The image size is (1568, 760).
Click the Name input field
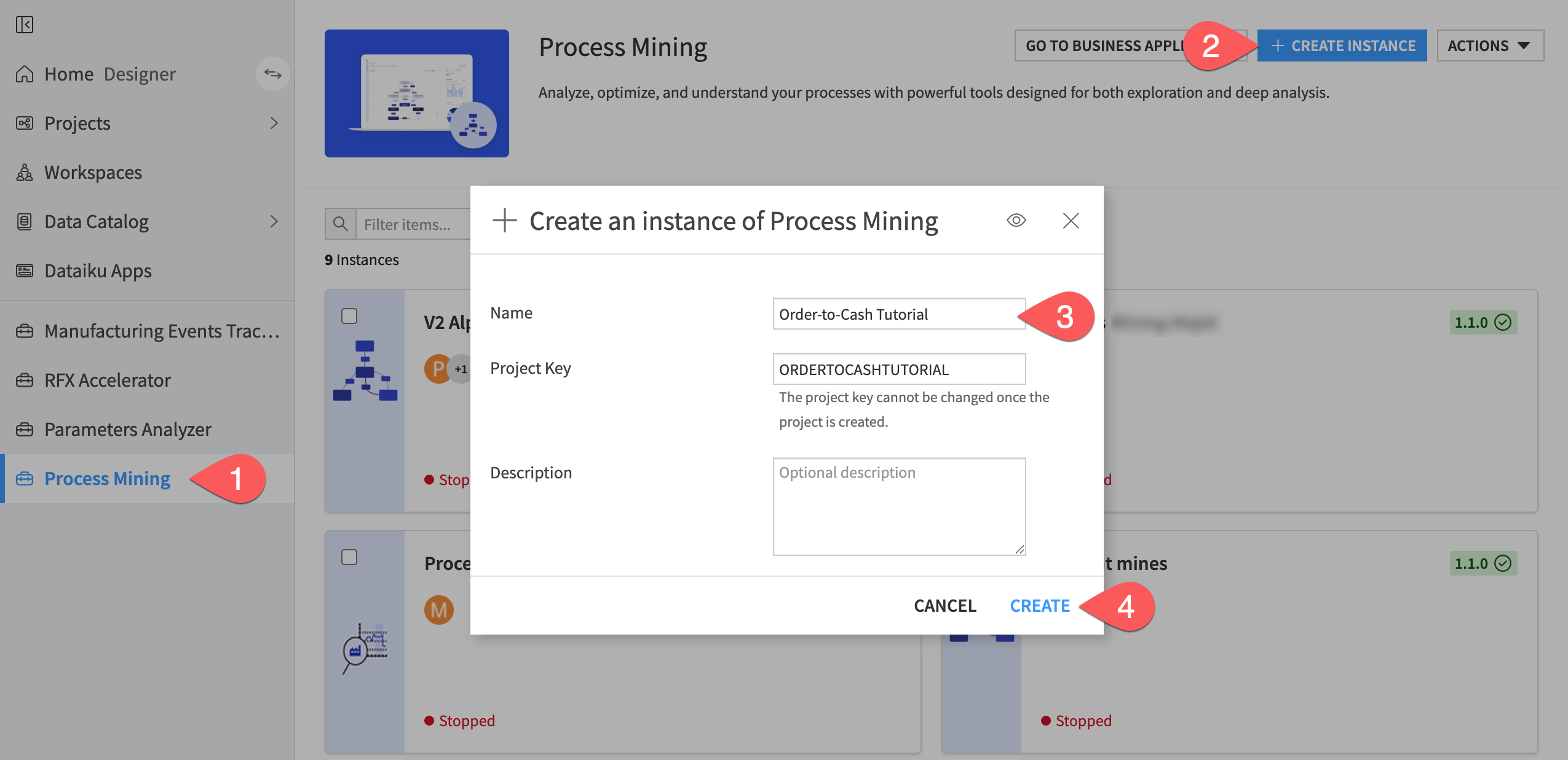(899, 314)
